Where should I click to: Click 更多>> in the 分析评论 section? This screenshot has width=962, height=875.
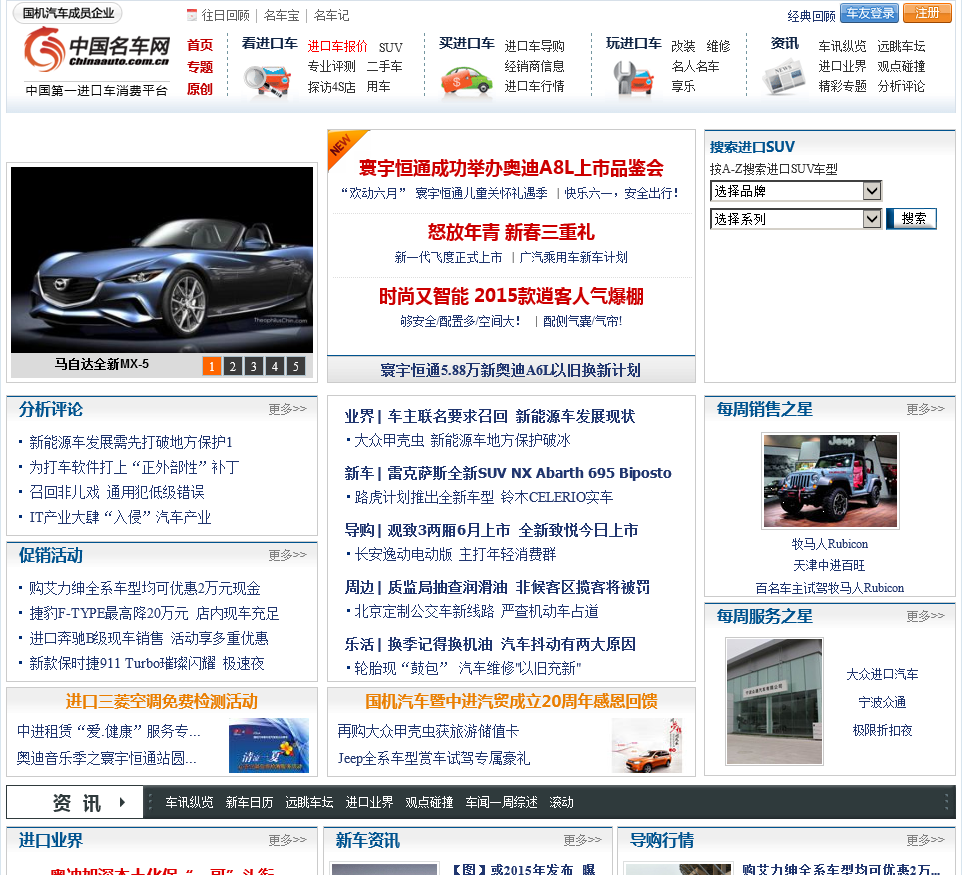pyautogui.click(x=287, y=409)
